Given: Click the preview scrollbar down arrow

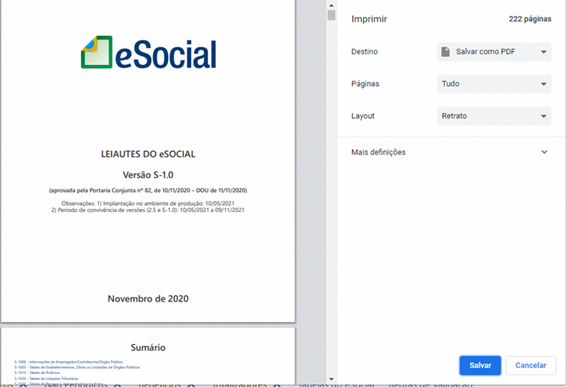Looking at the screenshot, I should pos(331,379).
